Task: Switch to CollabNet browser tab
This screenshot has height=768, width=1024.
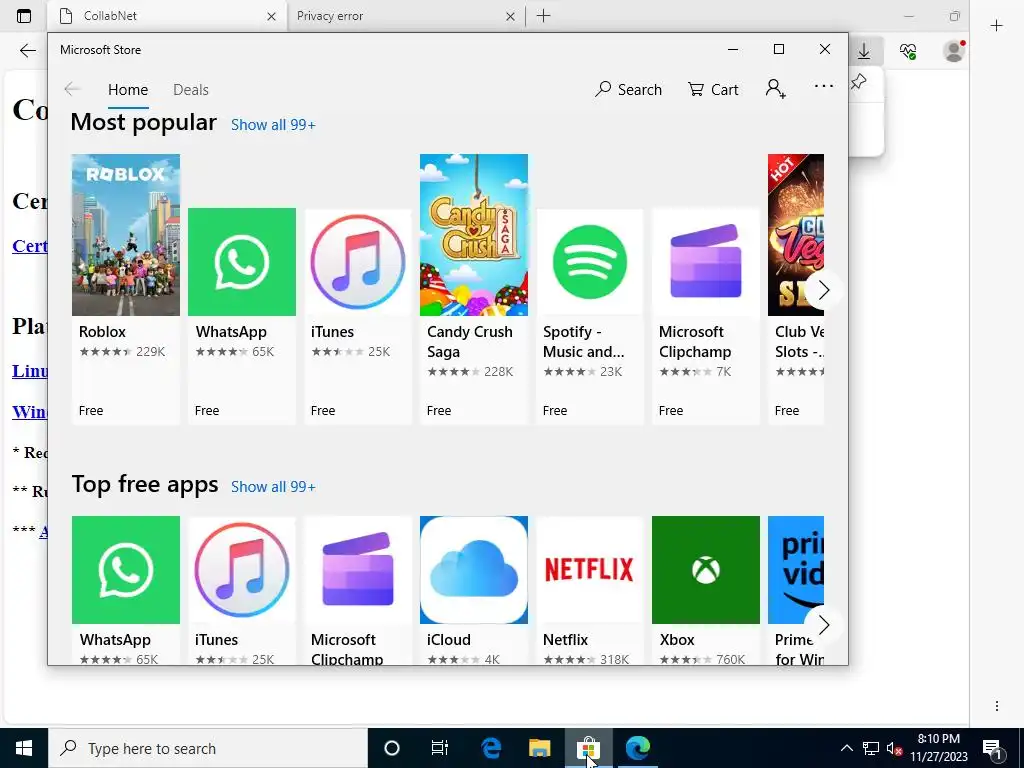Action: click(x=167, y=16)
